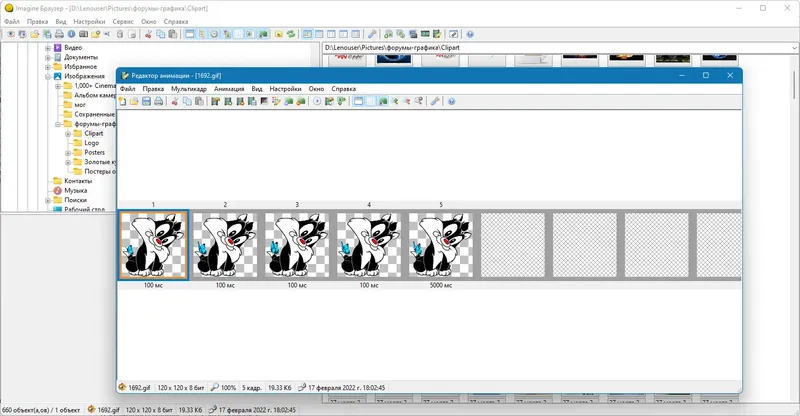Click the paste clipboard icon in Animation Editor toolbar

click(199, 102)
